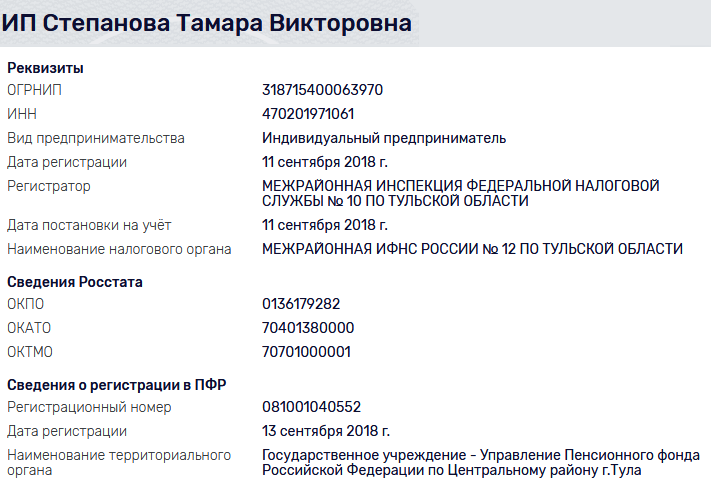This screenshot has width=711, height=491.
Task: Select the ОГРНИП number 318715400063970
Action: click(322, 90)
